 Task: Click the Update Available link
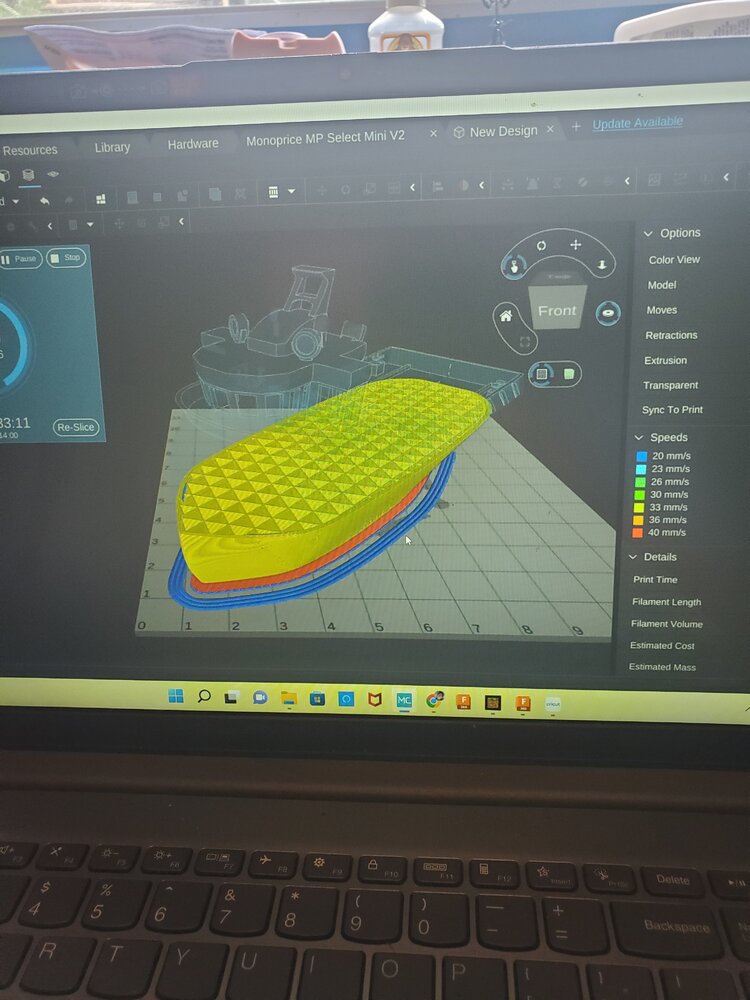click(x=637, y=123)
